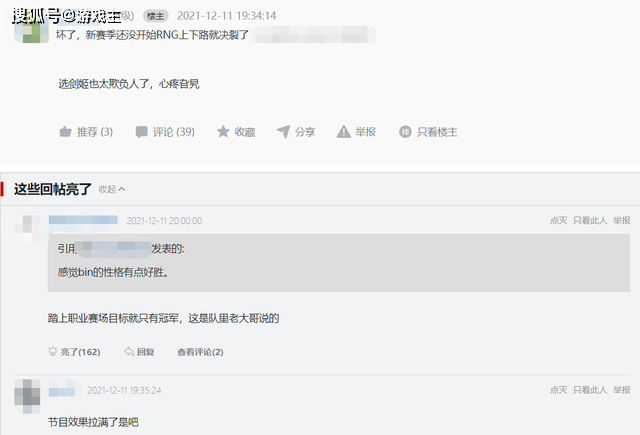This screenshot has height=435, width=640.
Task: Click the 亮了(162) lightbulb icon
Action: point(52,351)
